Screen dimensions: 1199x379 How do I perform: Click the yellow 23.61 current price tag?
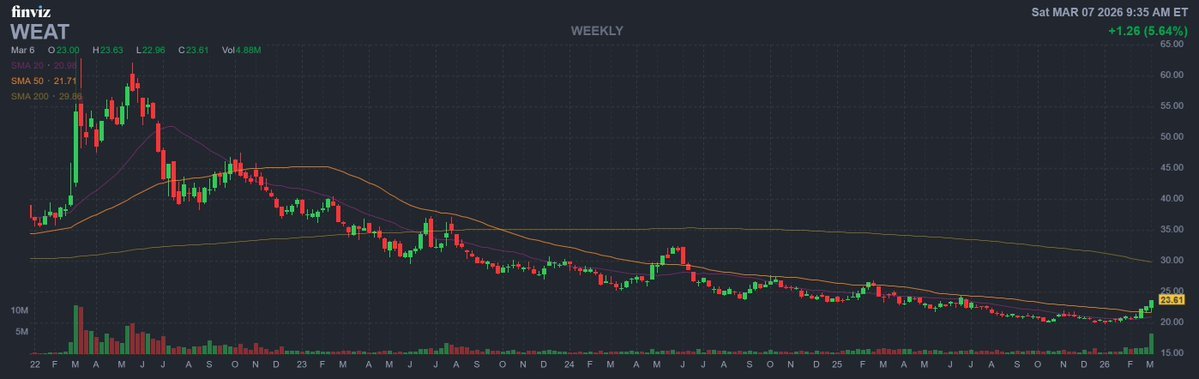(1171, 300)
